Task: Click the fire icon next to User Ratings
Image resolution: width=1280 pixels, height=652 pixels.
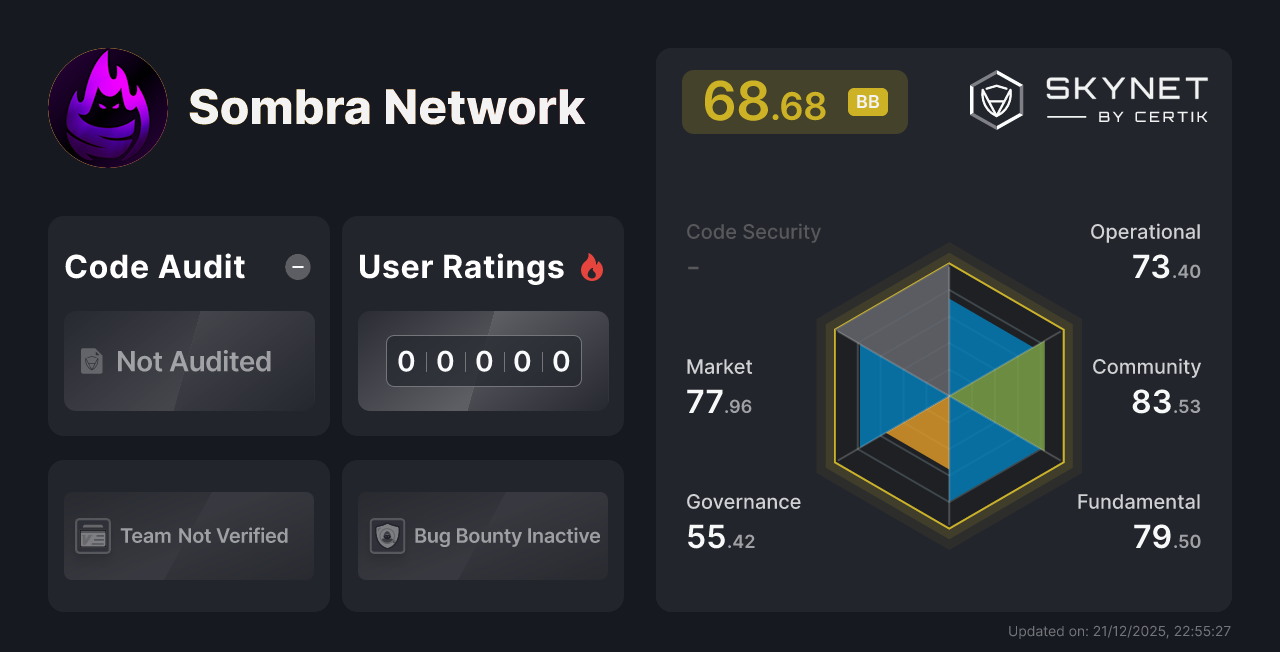Action: pyautogui.click(x=592, y=266)
